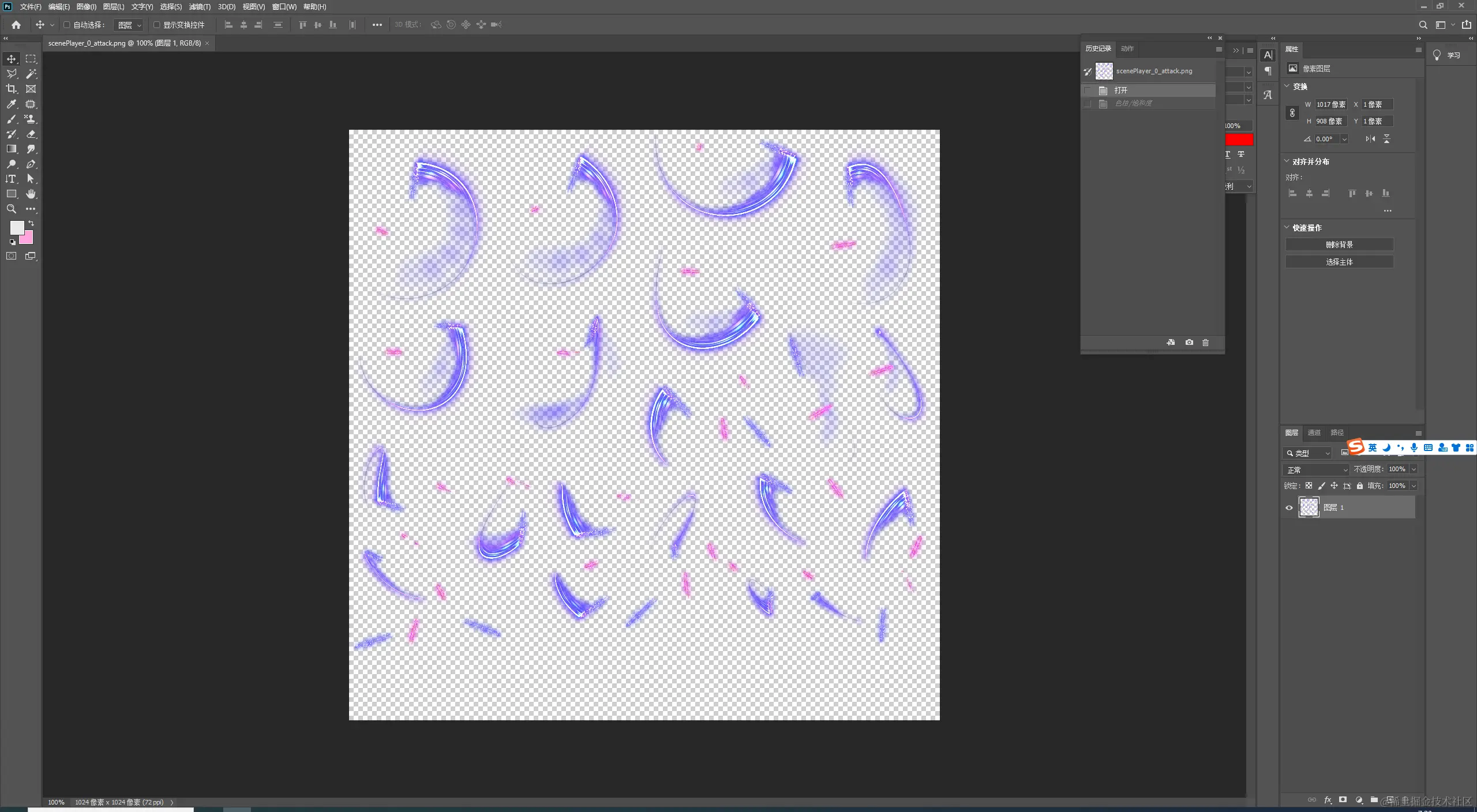This screenshot has width=1477, height=812.
Task: Click the 删除背景 button
Action: pos(1339,245)
